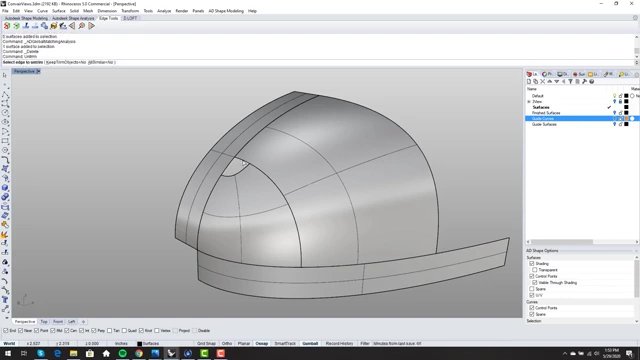Click the move layer up arrow icon
This screenshot has height=360, width=640.
[x=549, y=82]
